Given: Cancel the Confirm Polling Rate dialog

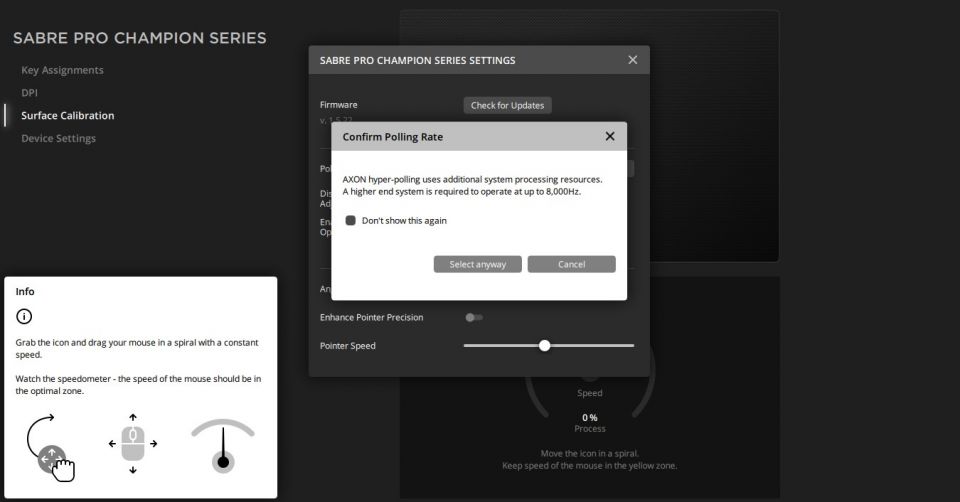Looking at the screenshot, I should [x=571, y=264].
